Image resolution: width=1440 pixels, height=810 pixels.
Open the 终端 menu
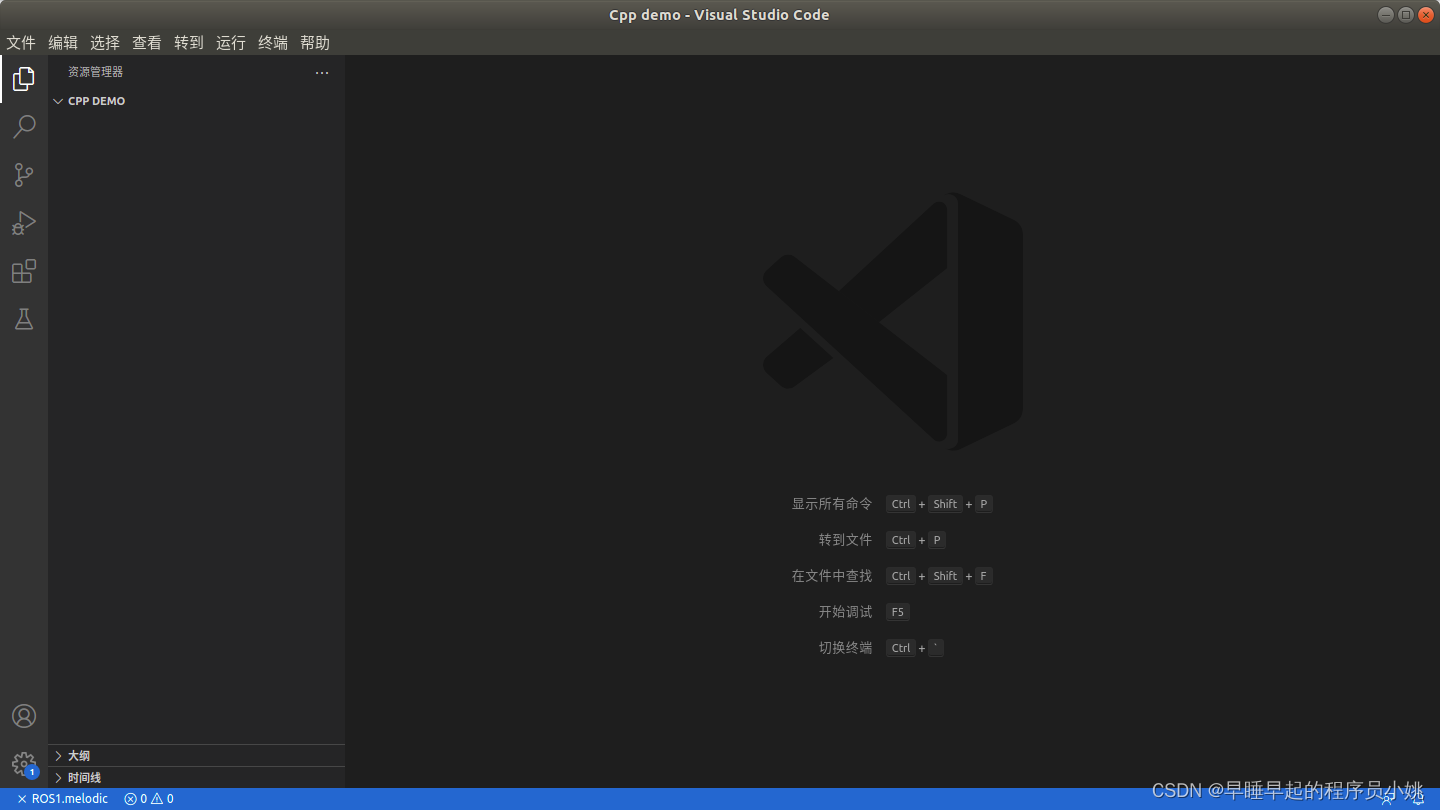click(273, 42)
